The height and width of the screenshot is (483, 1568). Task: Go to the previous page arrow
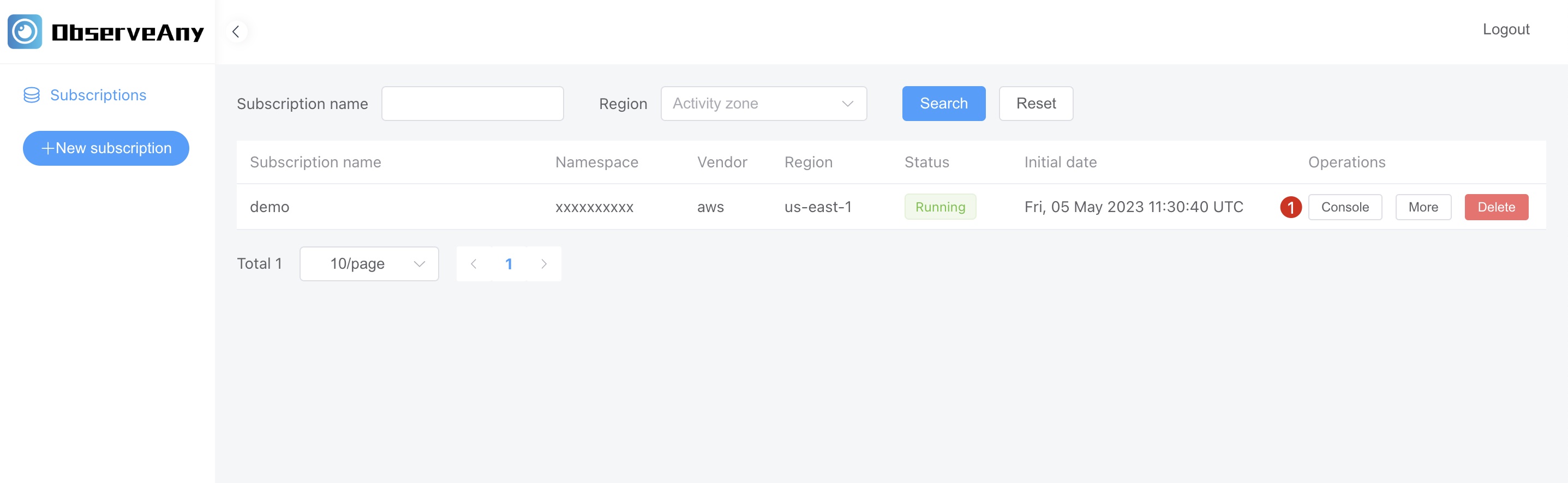[474, 264]
